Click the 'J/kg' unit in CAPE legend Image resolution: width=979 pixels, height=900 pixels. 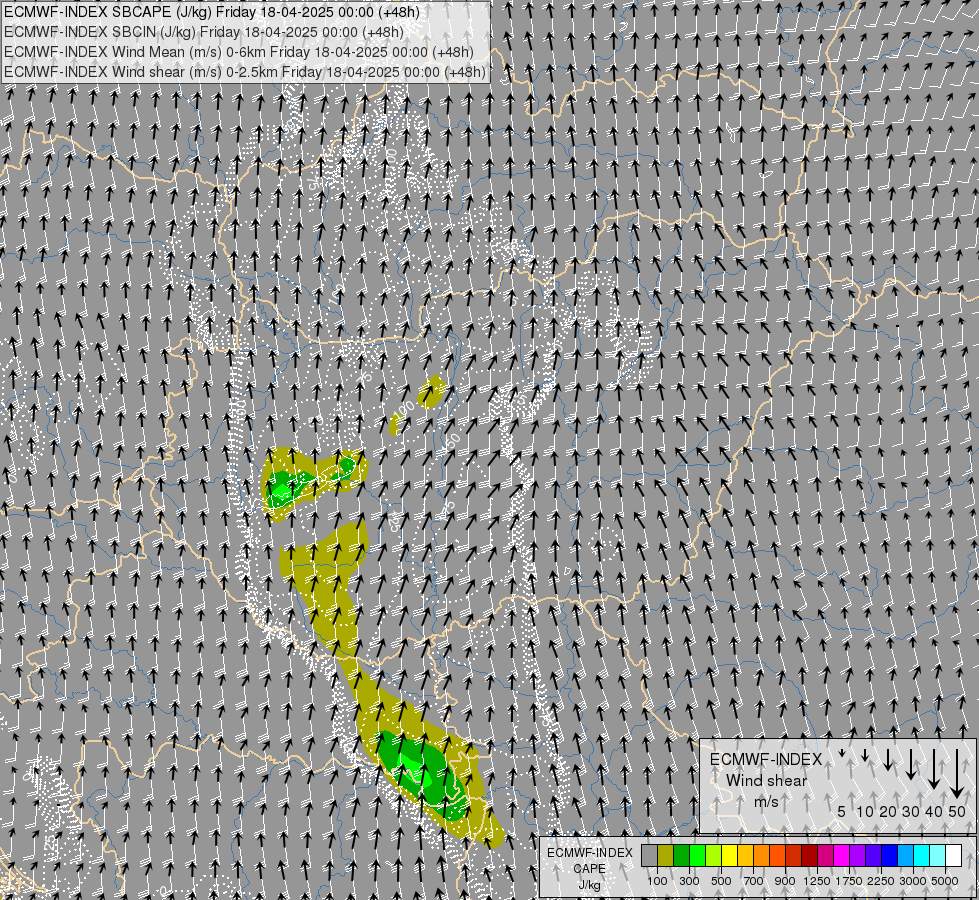tap(589, 885)
